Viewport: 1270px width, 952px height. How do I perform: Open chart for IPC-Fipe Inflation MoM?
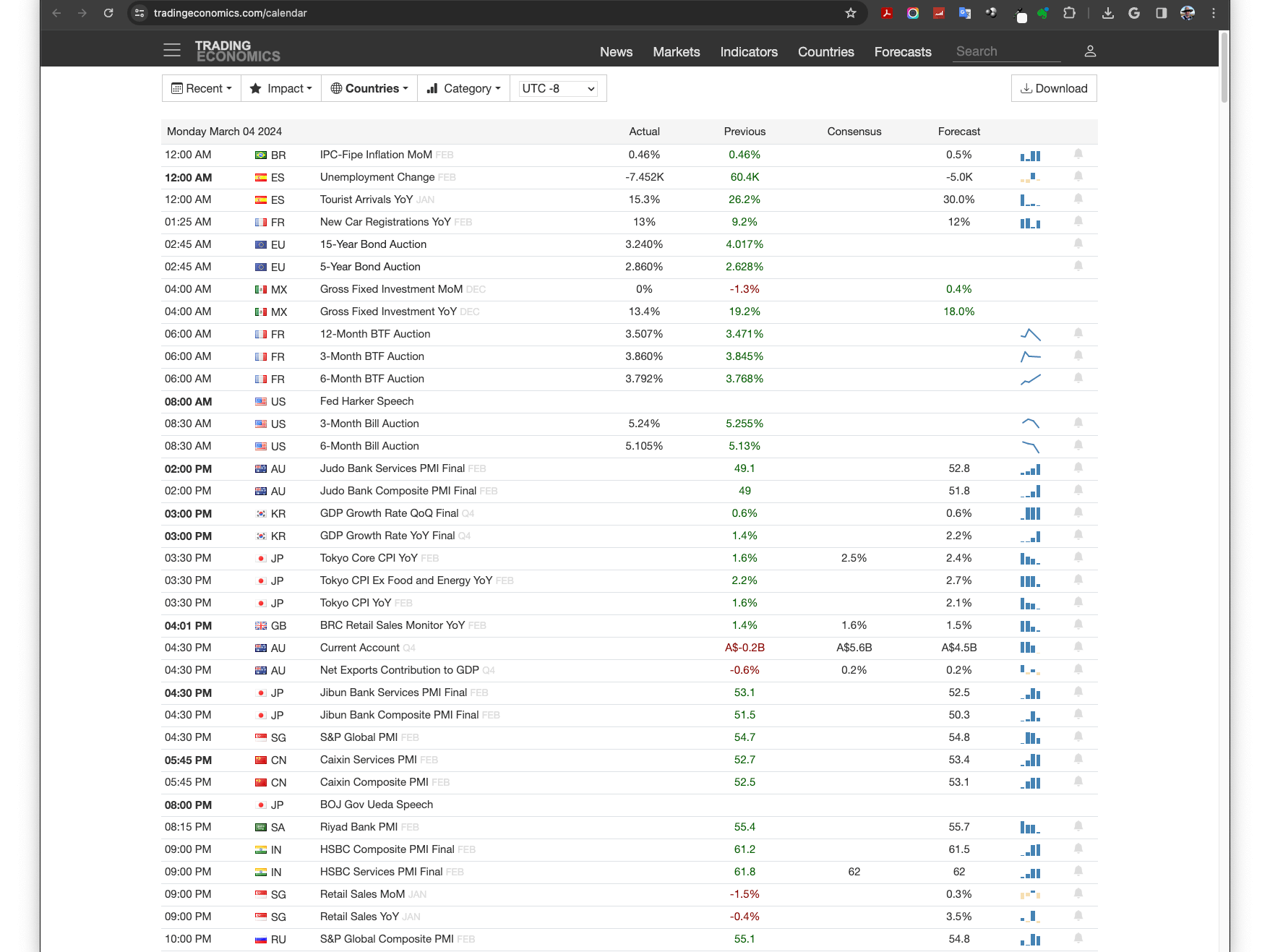[x=1030, y=155]
